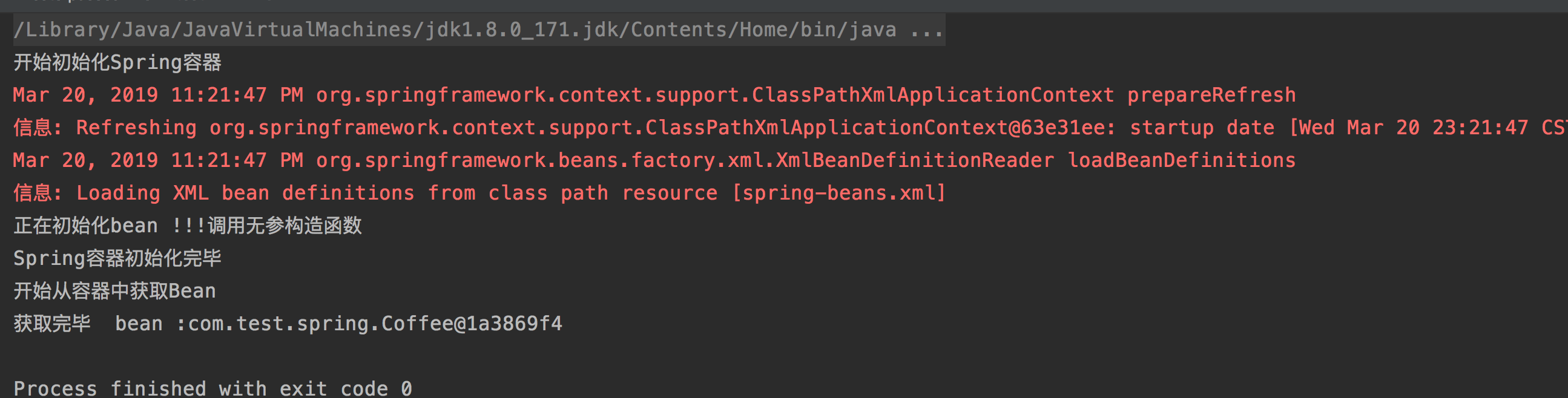Click the '开始初始化Spring容器' output line
The height and width of the screenshot is (398, 1568).
[117, 62]
